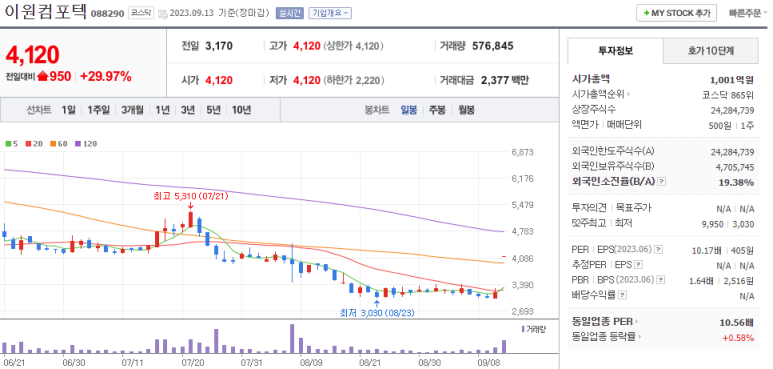Switch to the 호가10단계 tab
This screenshot has width=773, height=369.
coord(710,50)
